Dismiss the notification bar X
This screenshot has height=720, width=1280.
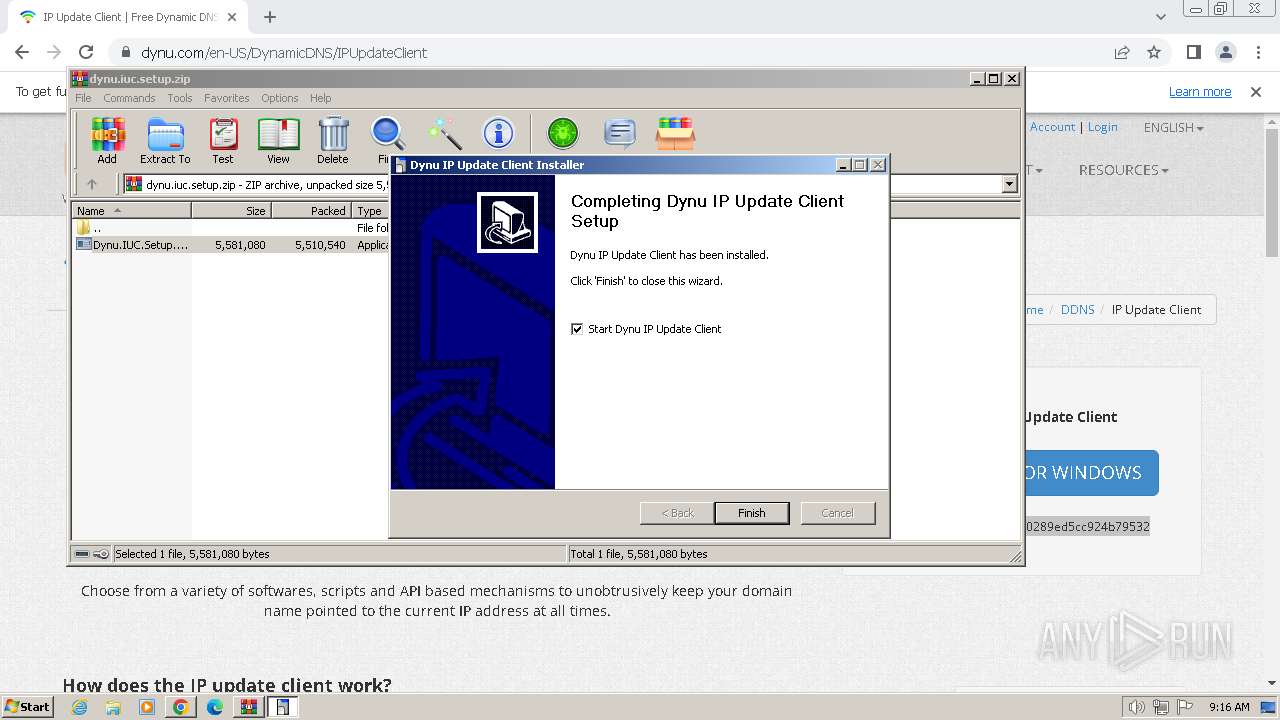[1256, 91]
